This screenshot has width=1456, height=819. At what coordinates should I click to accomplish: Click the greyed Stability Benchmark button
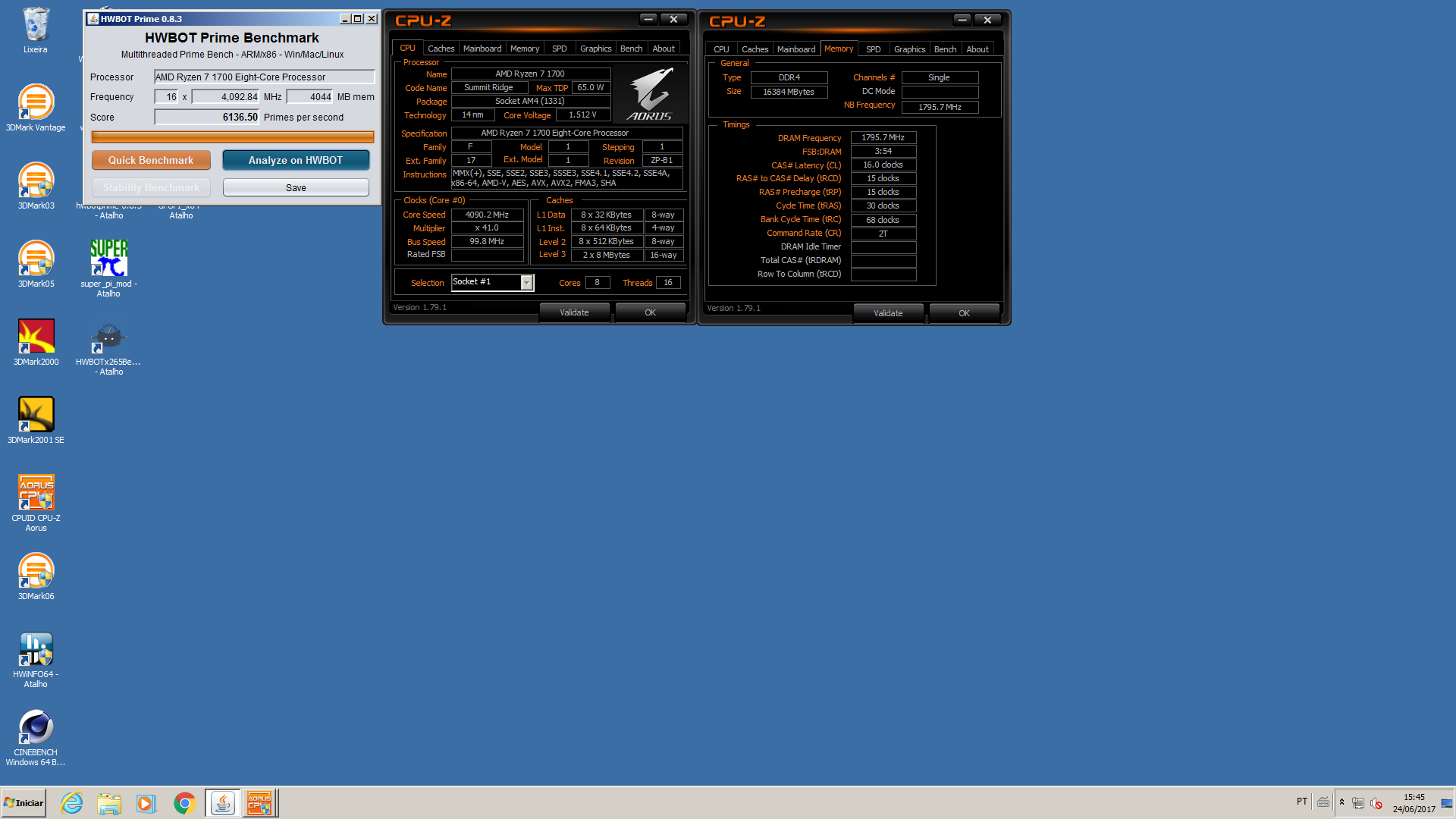coord(151,187)
